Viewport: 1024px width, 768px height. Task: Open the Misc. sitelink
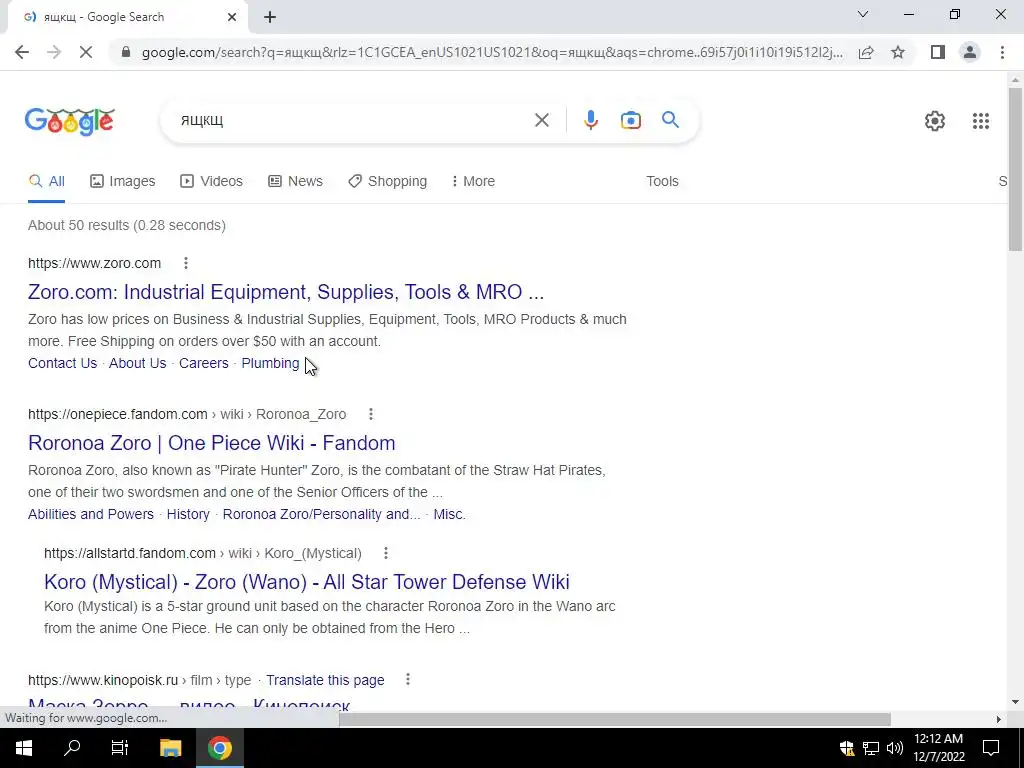pos(449,514)
